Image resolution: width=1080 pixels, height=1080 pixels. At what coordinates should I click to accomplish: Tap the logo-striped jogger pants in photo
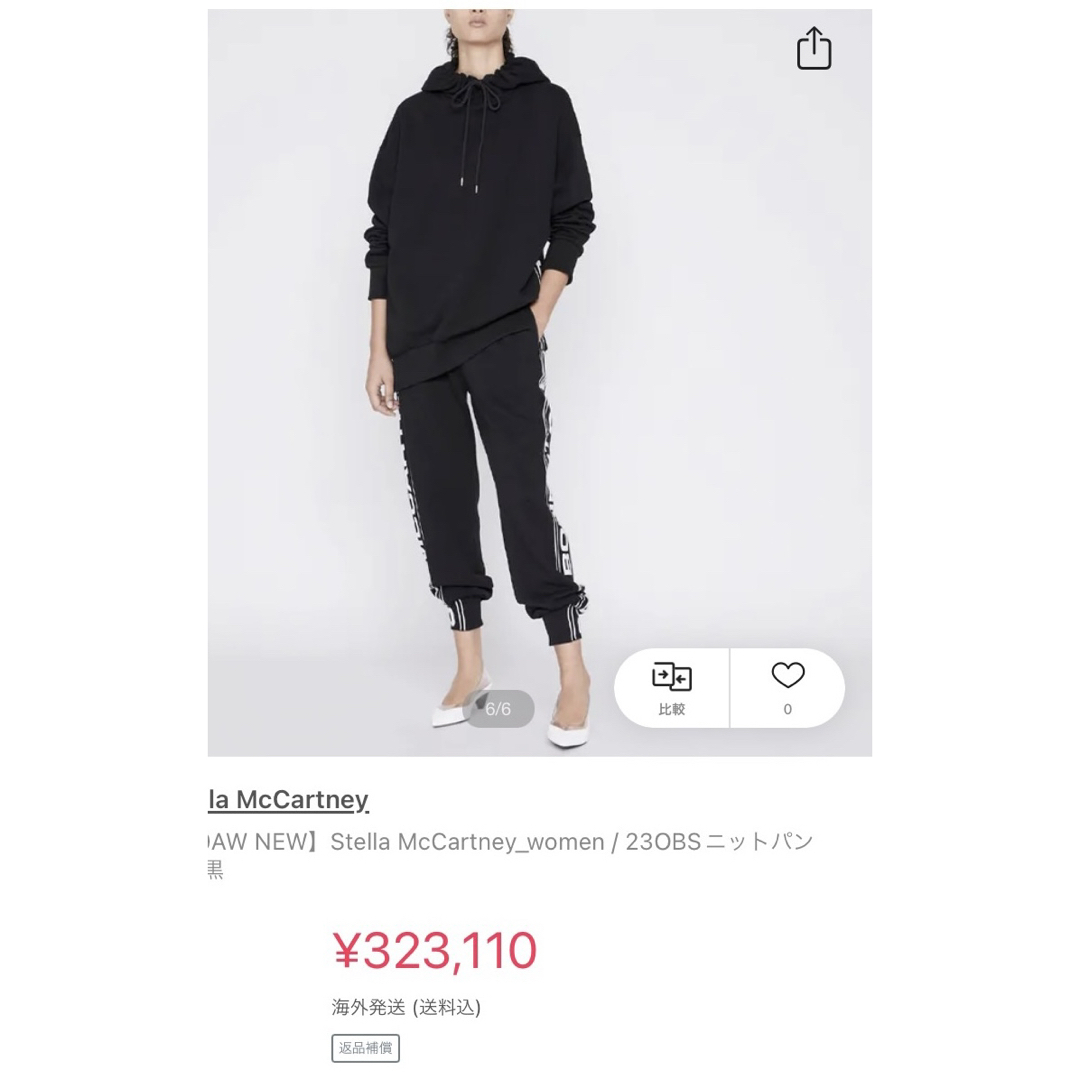coord(482,496)
